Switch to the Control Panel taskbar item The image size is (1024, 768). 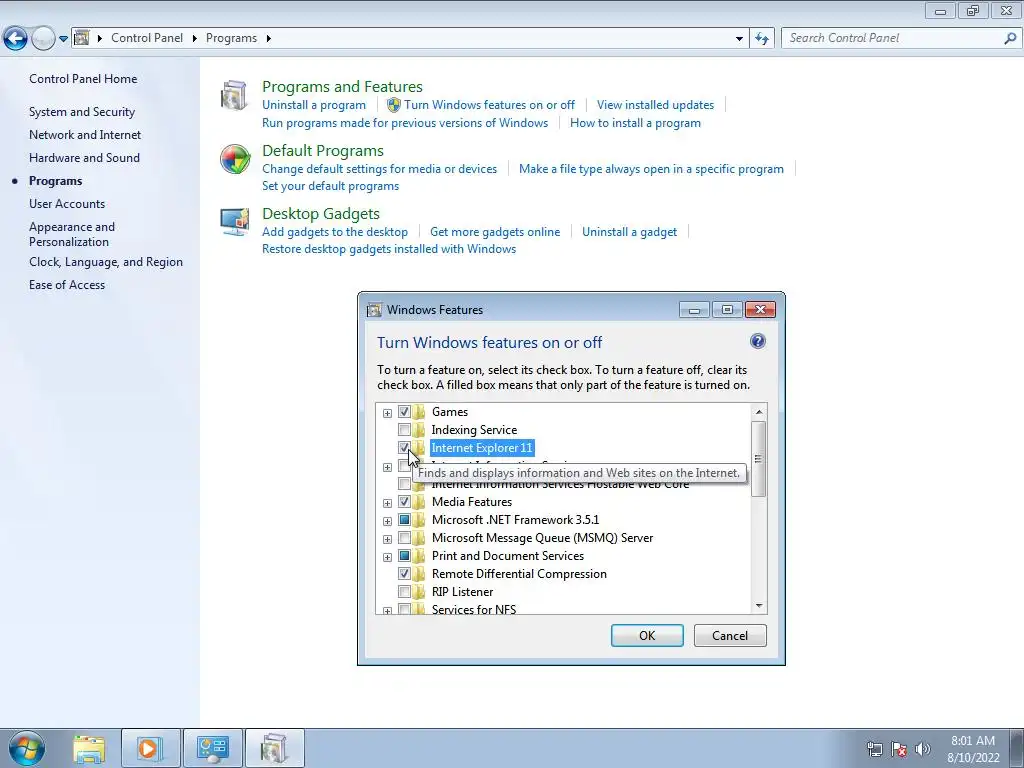213,748
